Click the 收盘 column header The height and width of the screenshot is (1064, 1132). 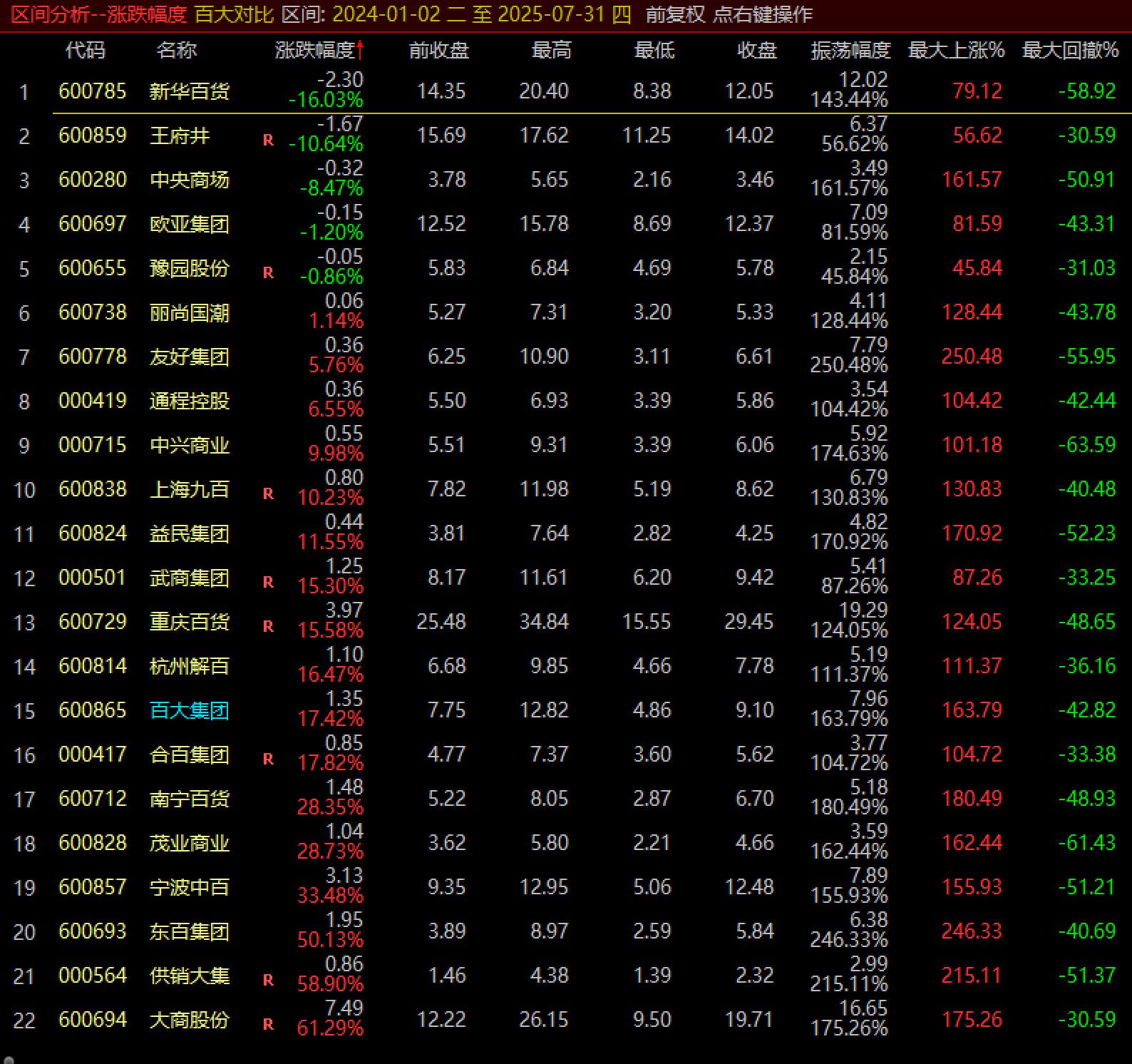coord(756,50)
